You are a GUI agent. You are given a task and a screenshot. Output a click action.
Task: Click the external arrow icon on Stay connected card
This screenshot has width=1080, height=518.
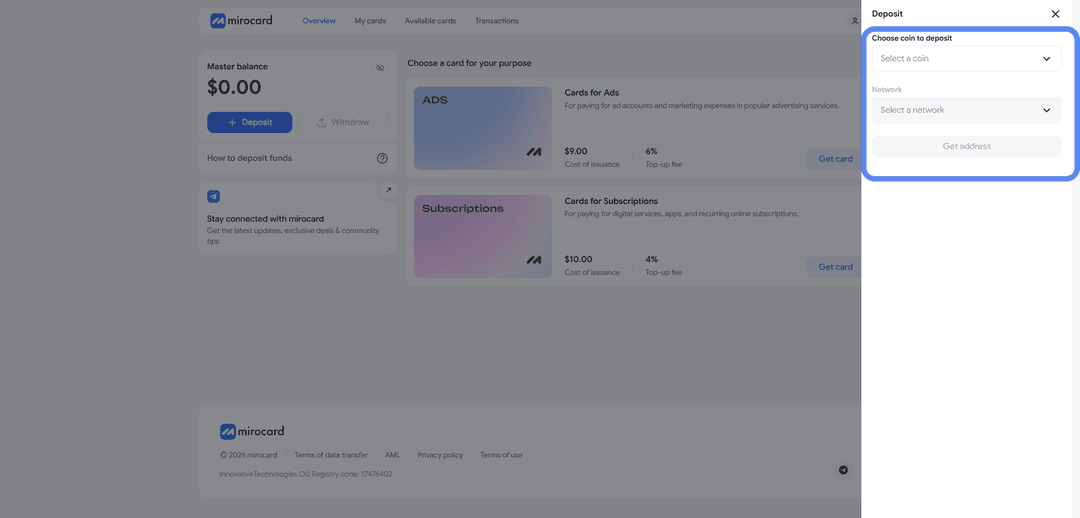click(x=388, y=190)
